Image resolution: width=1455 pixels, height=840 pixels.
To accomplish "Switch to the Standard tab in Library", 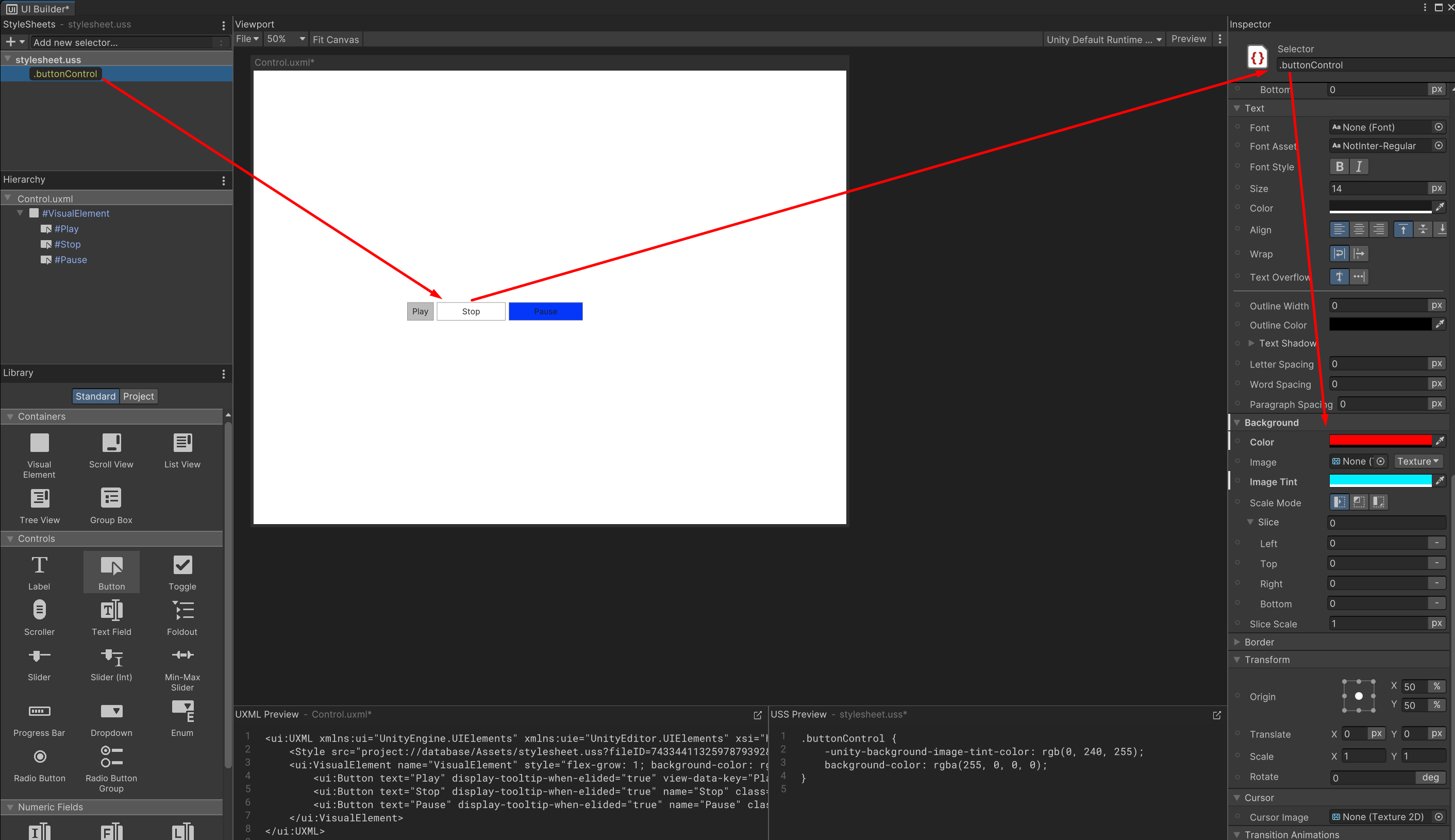I will [x=95, y=396].
